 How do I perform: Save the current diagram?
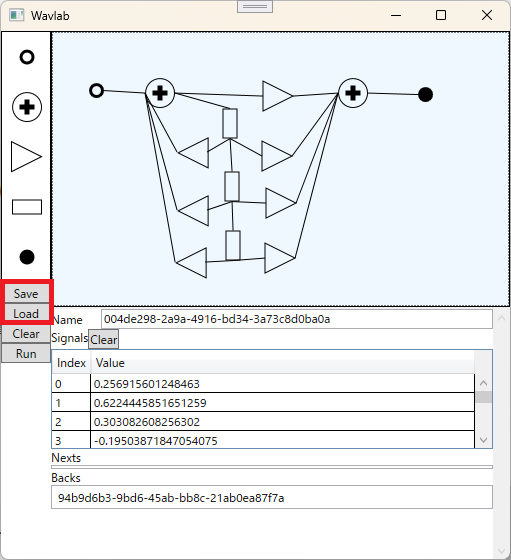pyautogui.click(x=26, y=294)
